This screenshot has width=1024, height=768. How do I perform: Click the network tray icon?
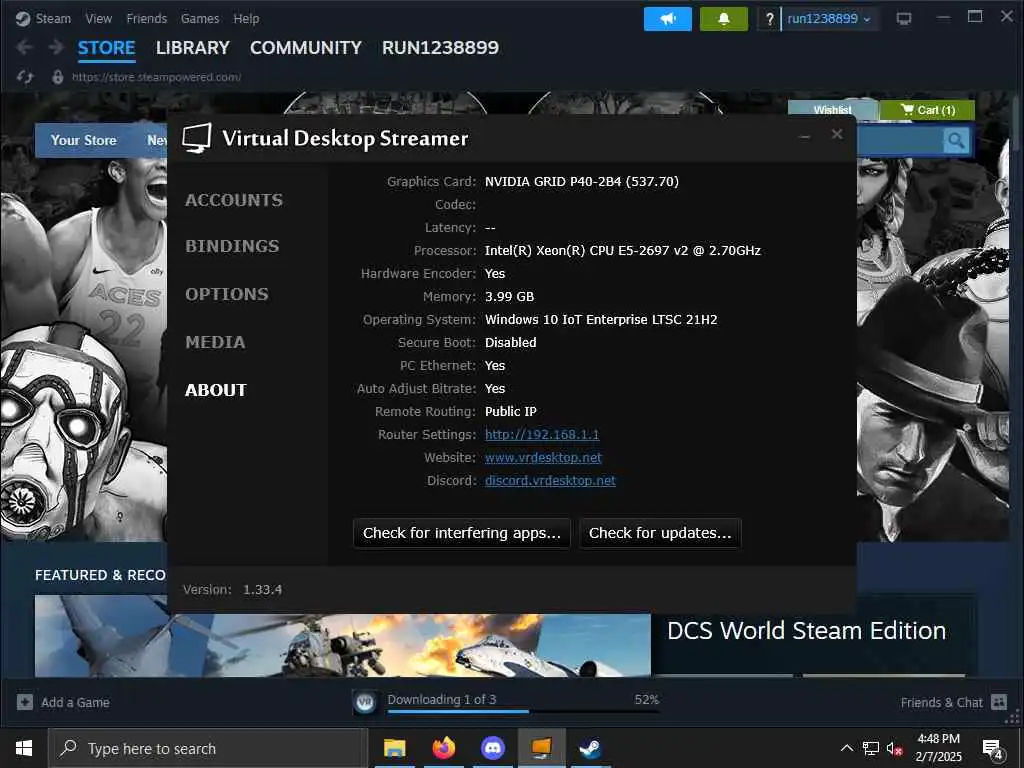[x=871, y=748]
